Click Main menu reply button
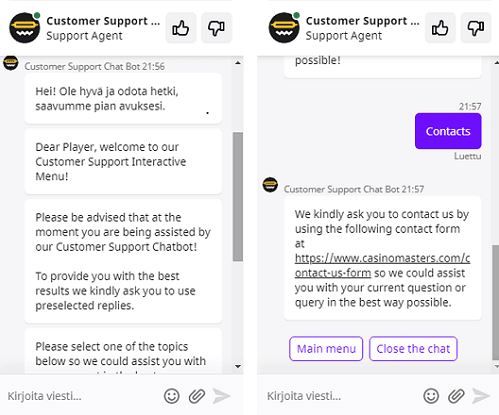499x415 pixels. point(326,349)
